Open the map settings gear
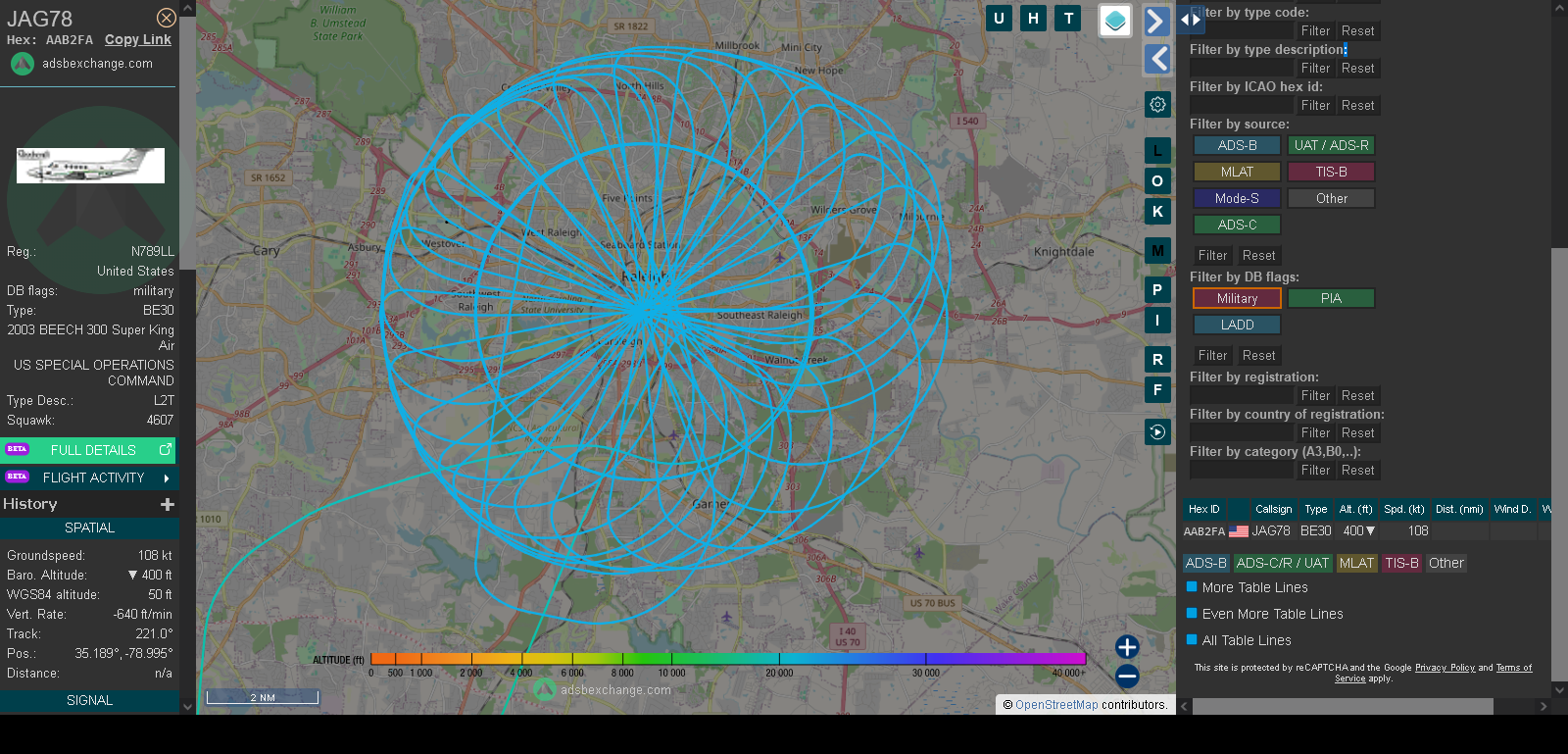This screenshot has height=754, width=1568. pos(1158,104)
